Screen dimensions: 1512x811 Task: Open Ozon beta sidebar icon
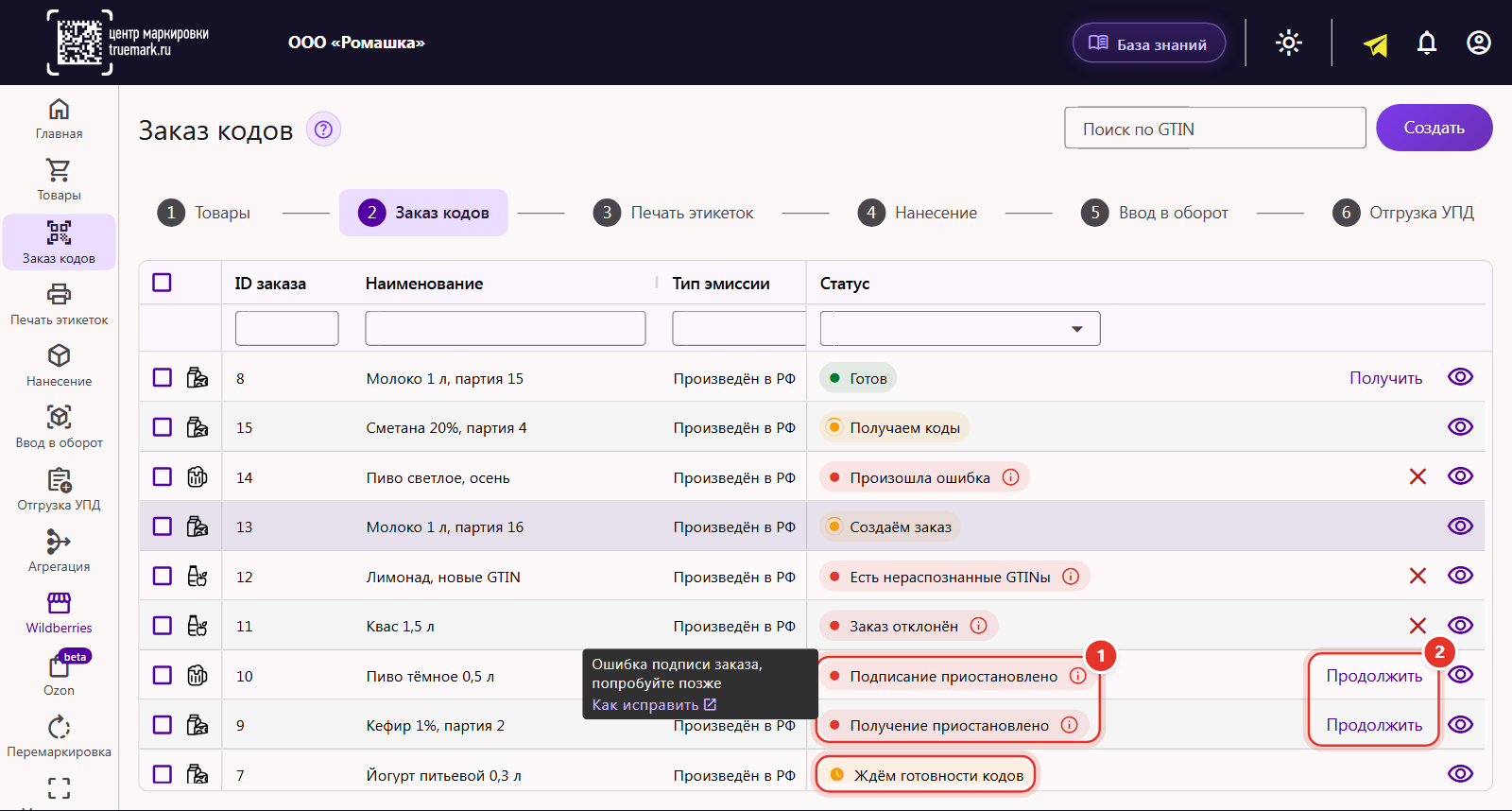tap(59, 665)
